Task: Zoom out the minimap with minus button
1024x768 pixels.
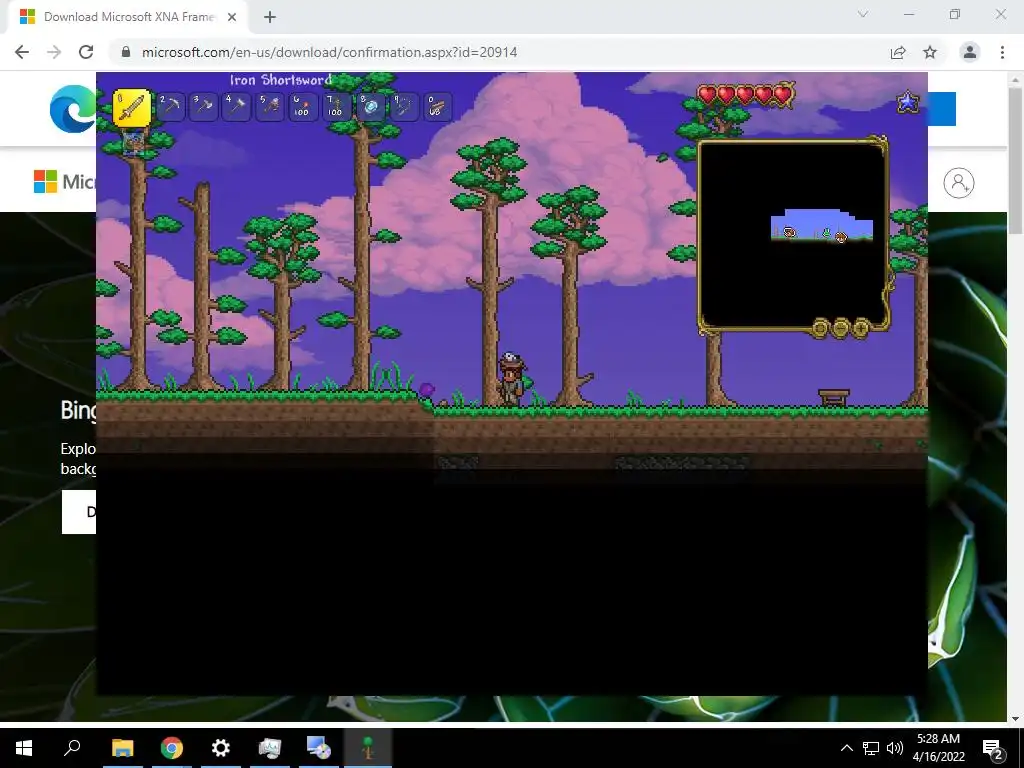Action: coord(840,327)
